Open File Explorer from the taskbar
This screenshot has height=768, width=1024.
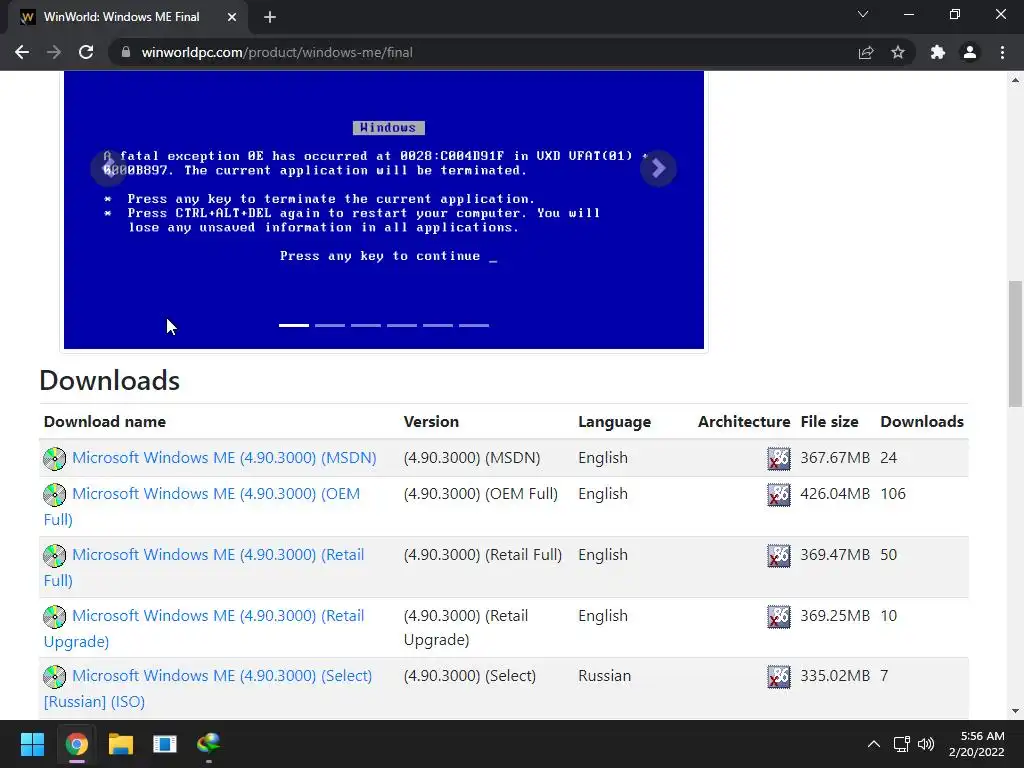(x=121, y=744)
